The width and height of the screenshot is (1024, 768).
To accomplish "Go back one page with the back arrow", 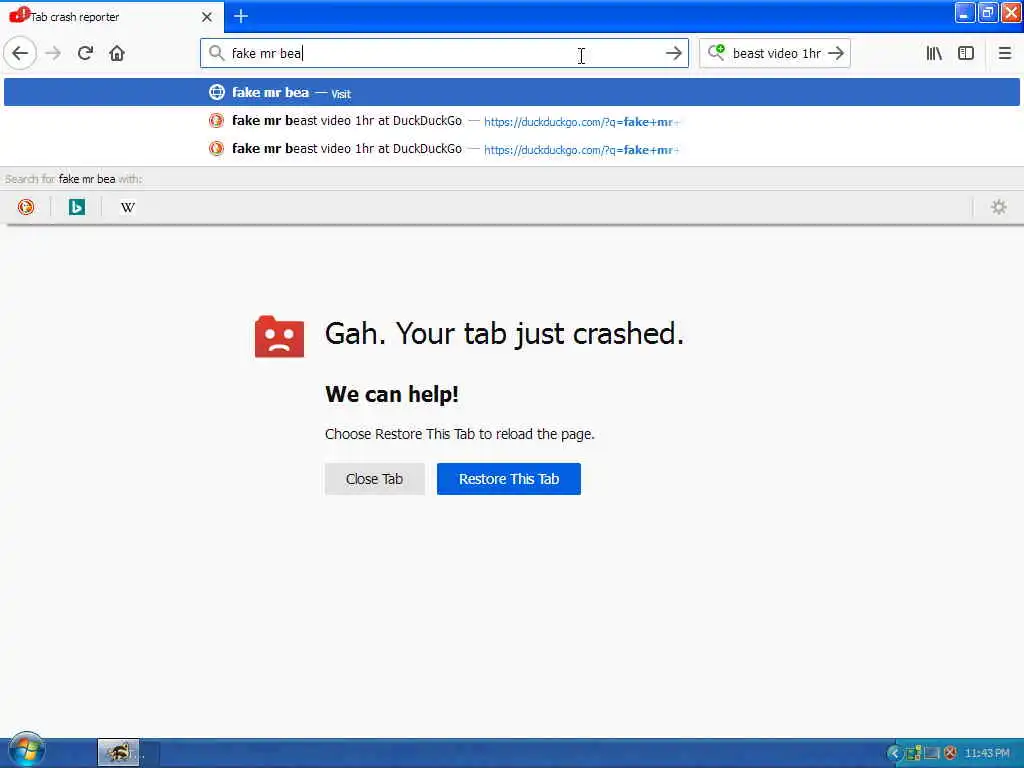I will [20, 54].
